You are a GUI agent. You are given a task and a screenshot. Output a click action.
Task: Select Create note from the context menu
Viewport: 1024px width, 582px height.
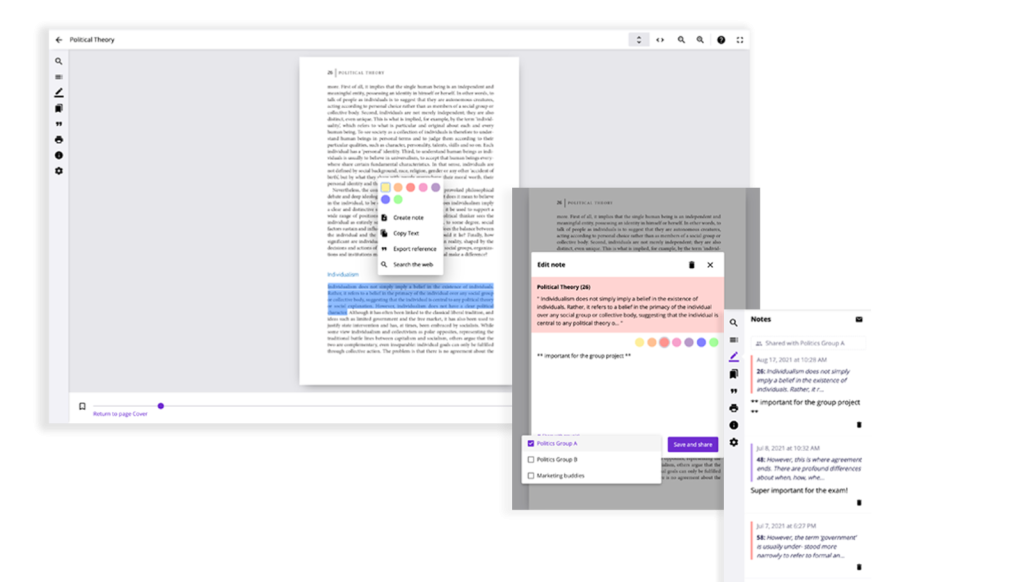click(408, 217)
